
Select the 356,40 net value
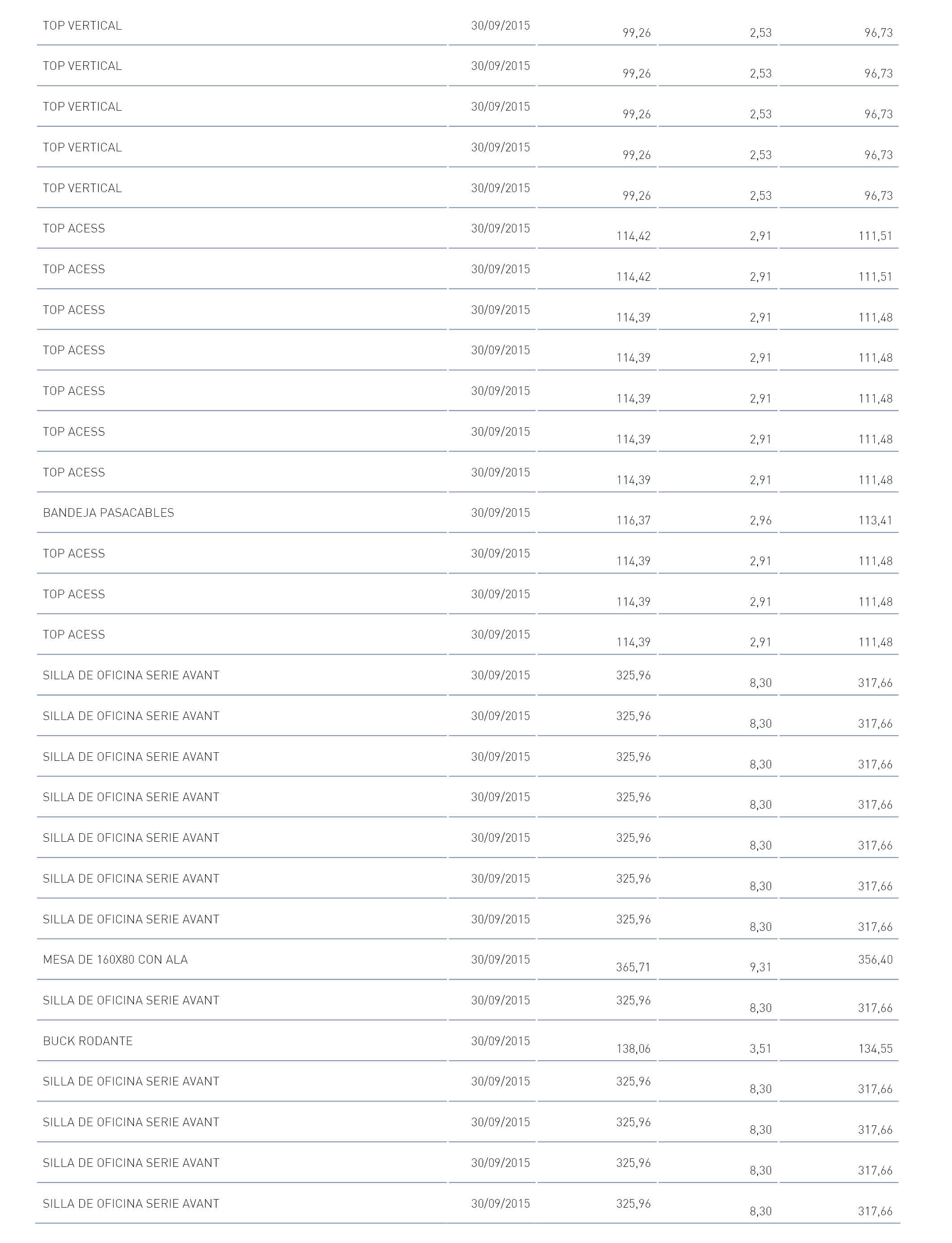875,960
